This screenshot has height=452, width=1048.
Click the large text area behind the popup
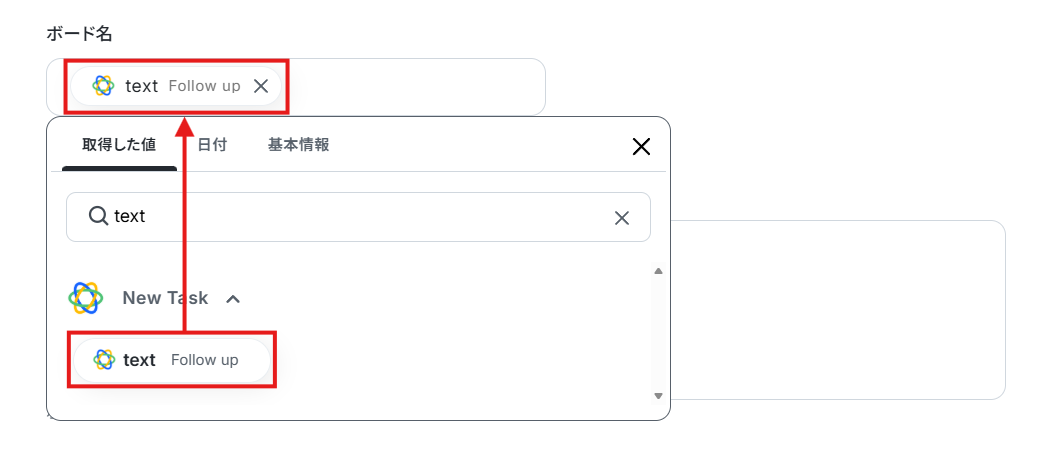click(x=837, y=310)
